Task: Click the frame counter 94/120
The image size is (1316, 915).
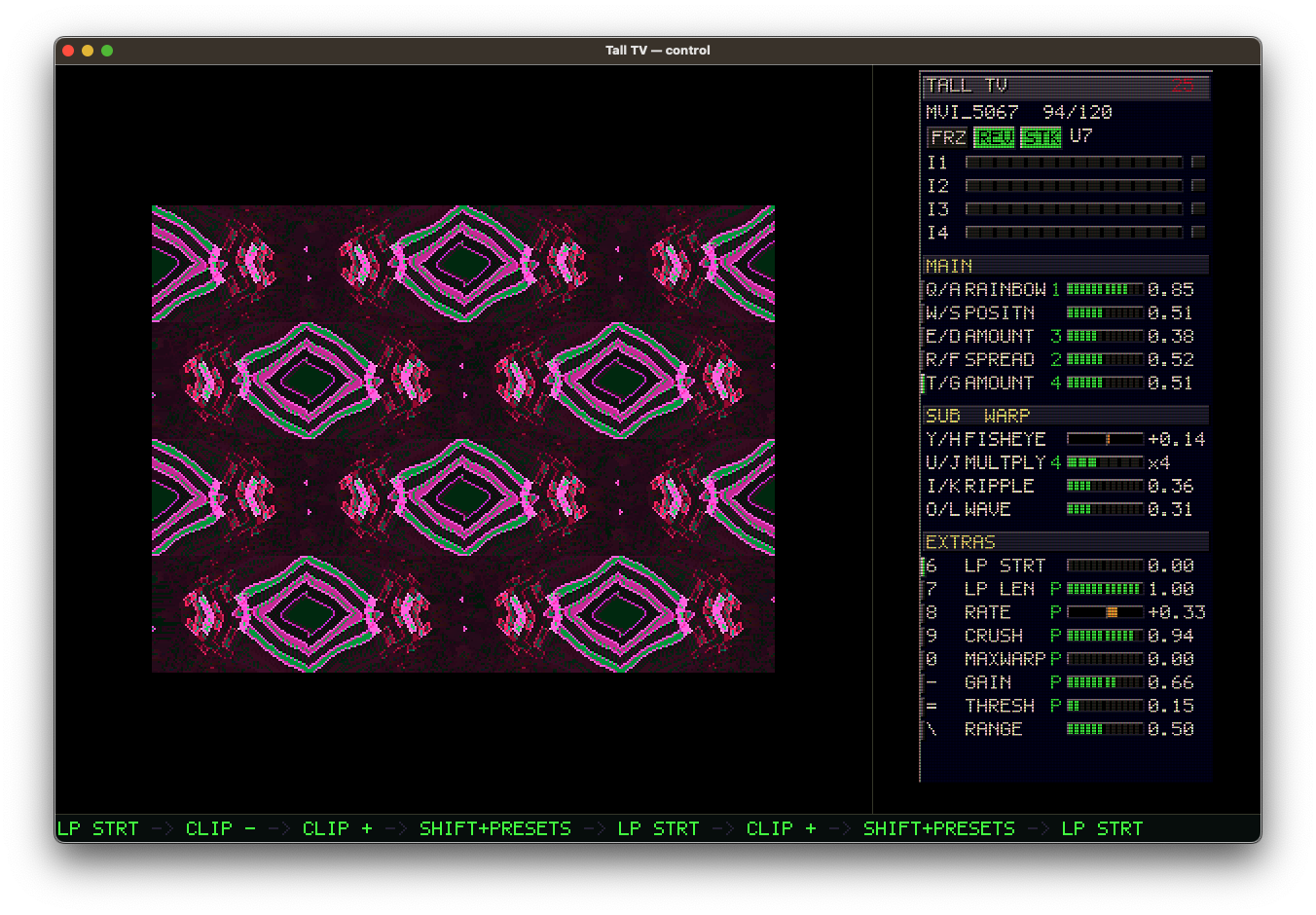Action: click(1078, 113)
